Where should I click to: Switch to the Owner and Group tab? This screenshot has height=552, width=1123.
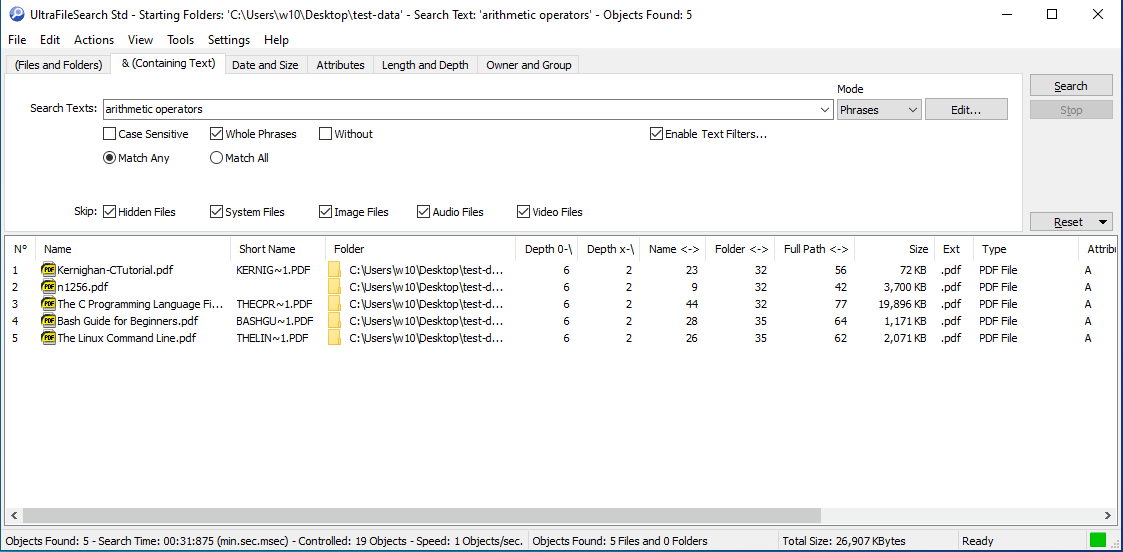(529, 64)
